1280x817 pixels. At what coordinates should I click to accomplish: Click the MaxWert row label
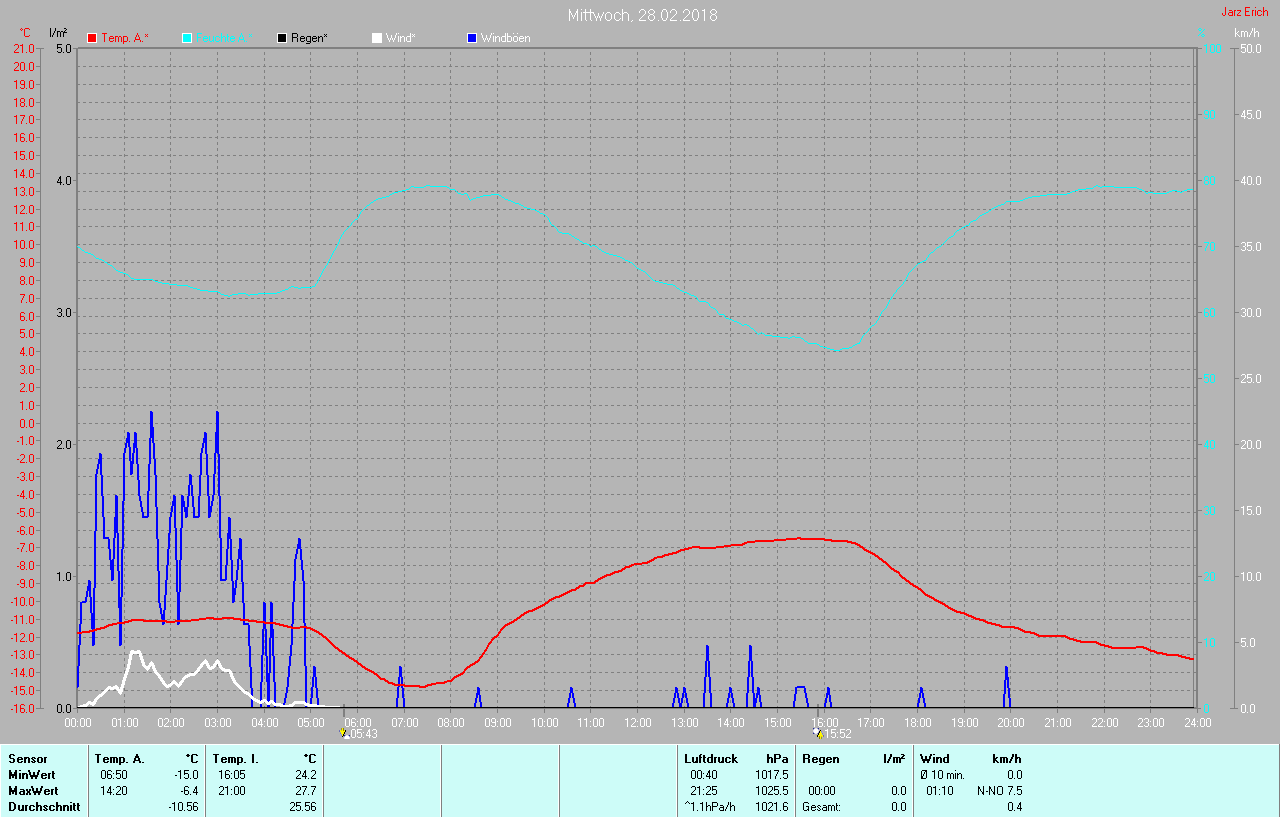click(33, 790)
